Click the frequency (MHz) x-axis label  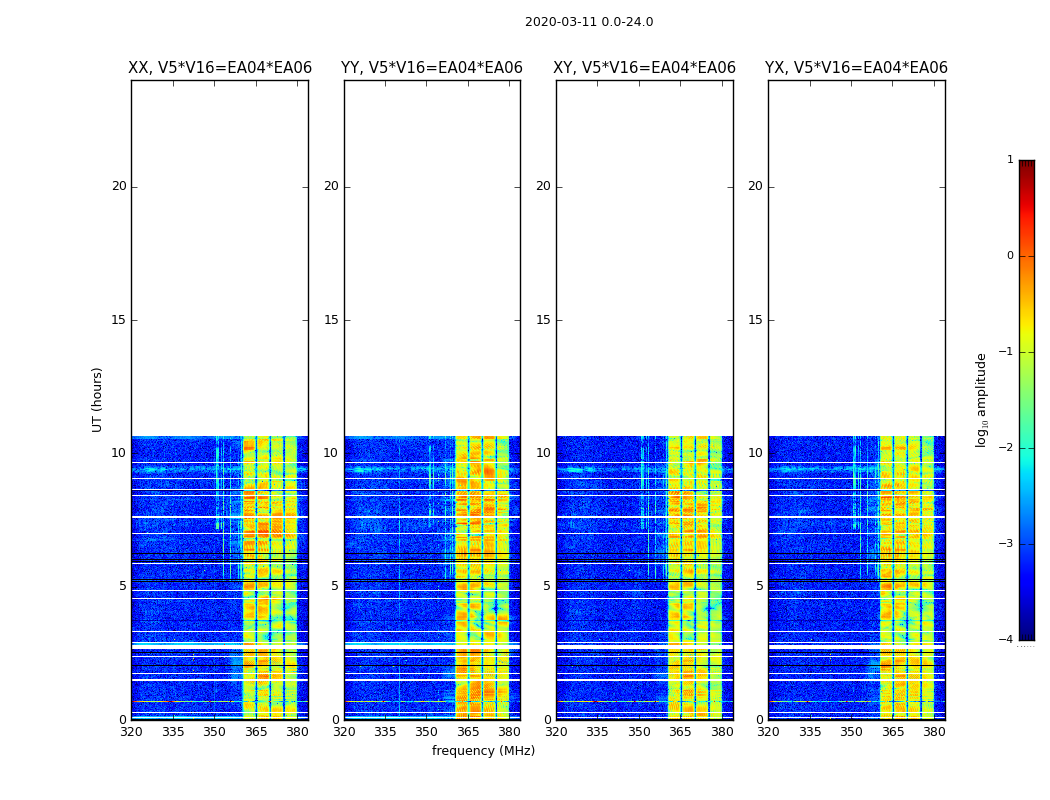(x=483, y=751)
